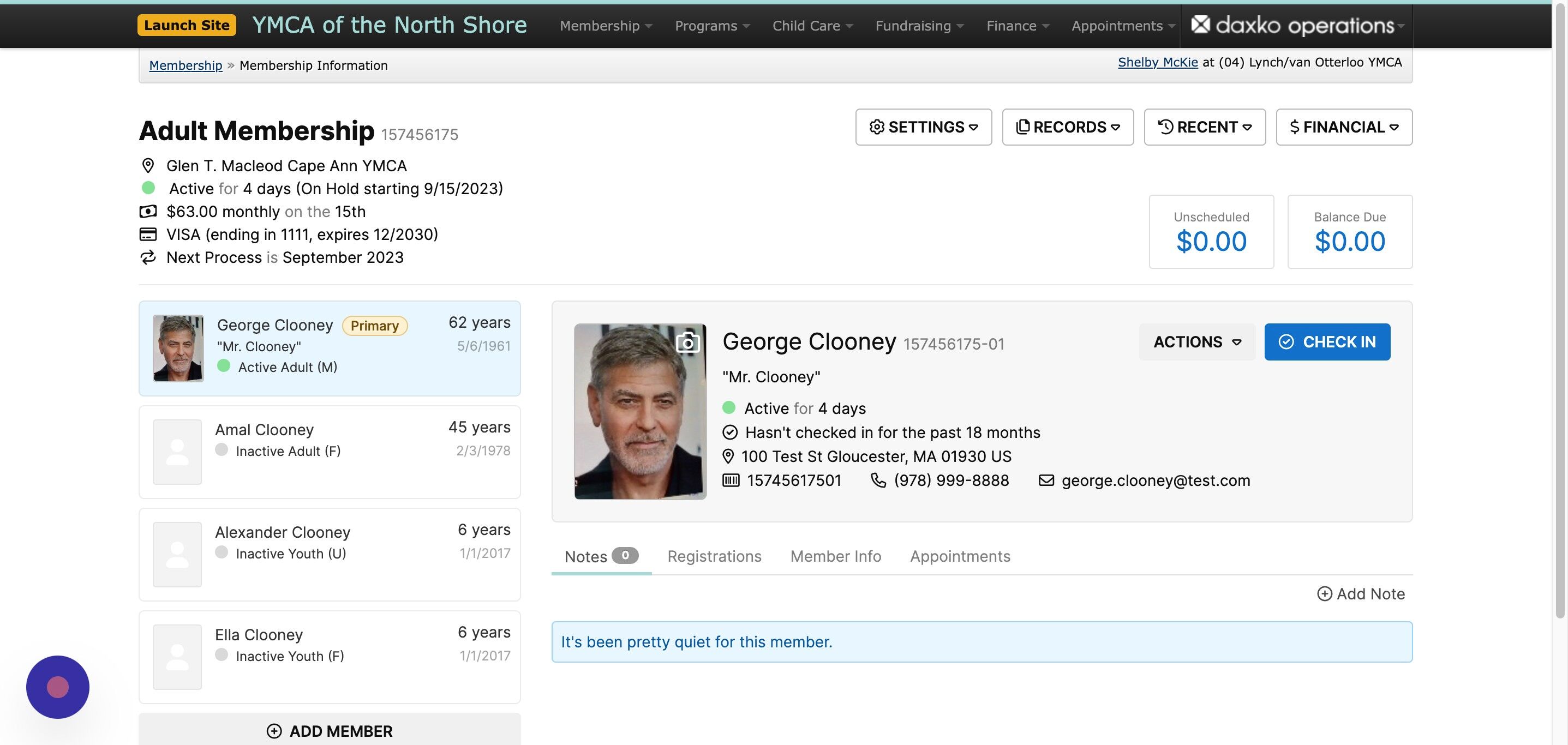Click the 'It's been pretty quiet' message
Viewport: 1568px width, 745px height.
click(696, 642)
